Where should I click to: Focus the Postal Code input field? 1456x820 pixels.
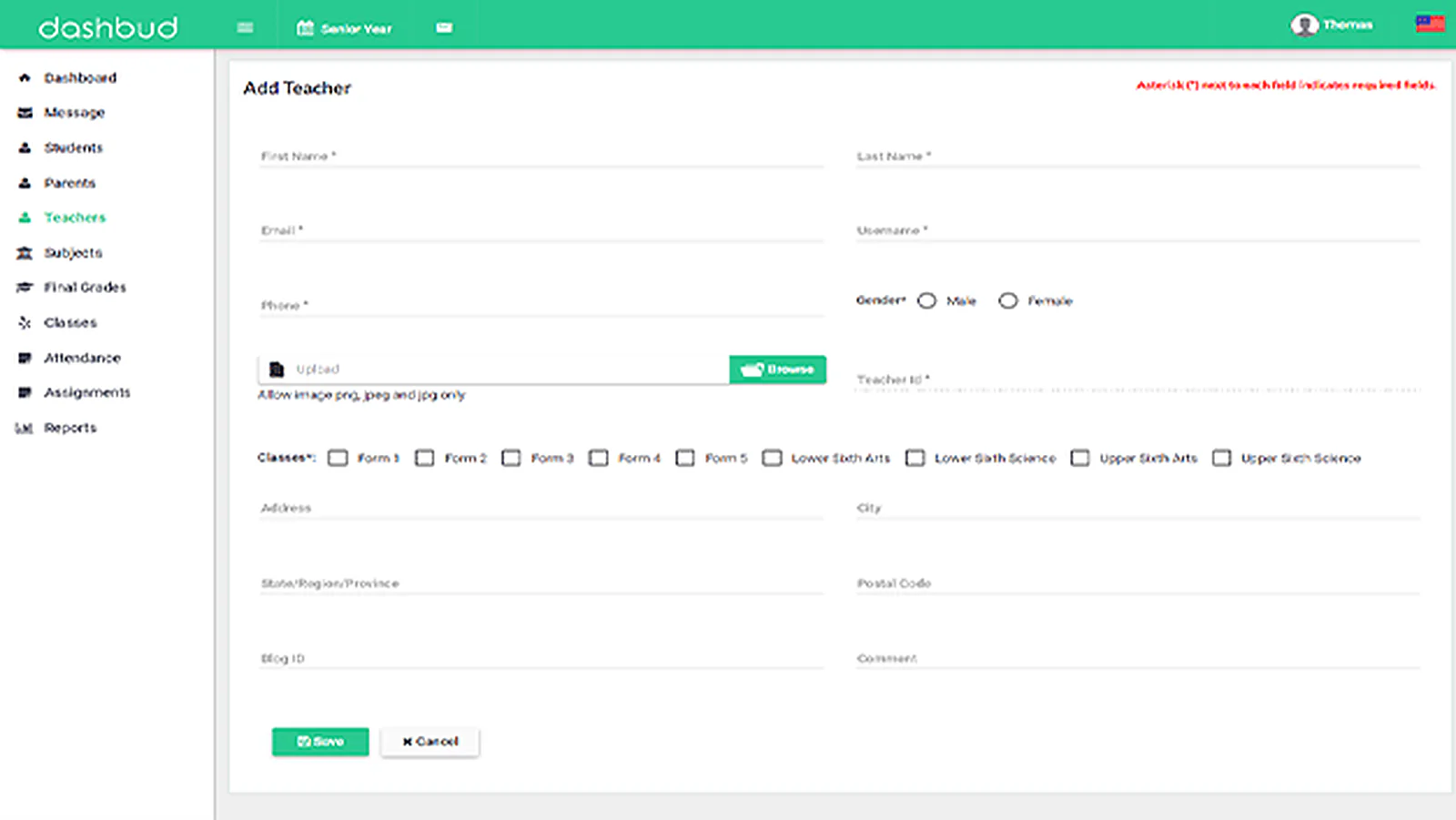pyautogui.click(x=1137, y=582)
